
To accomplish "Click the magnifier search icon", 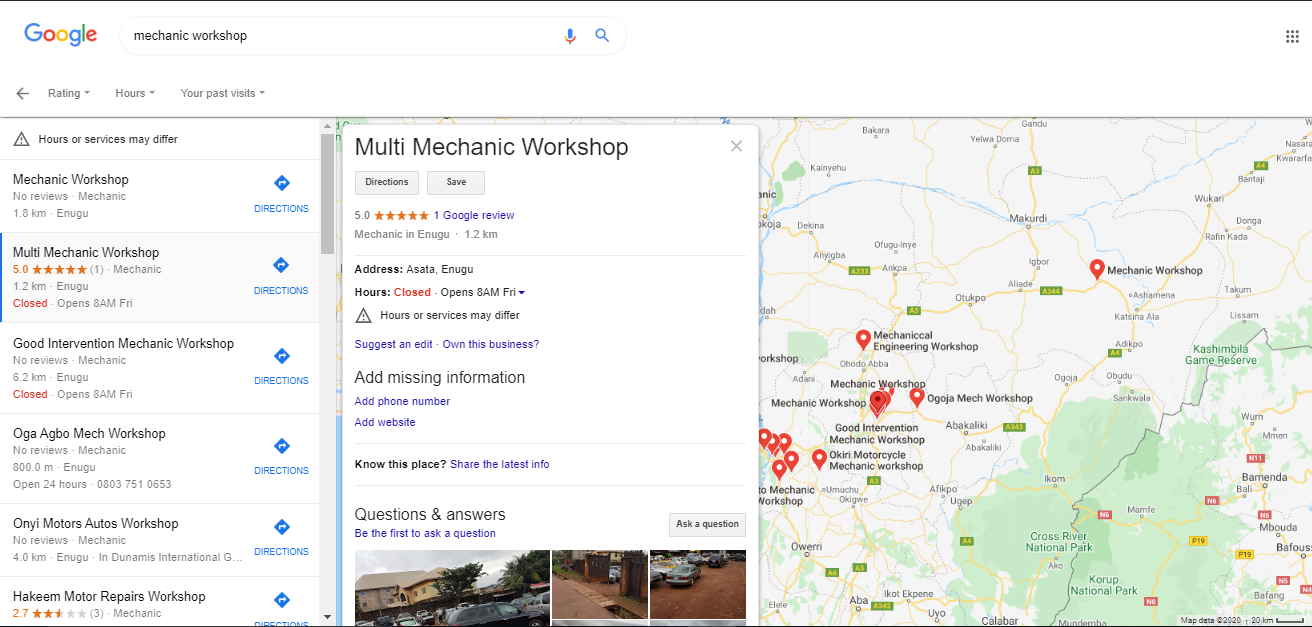I will [602, 35].
